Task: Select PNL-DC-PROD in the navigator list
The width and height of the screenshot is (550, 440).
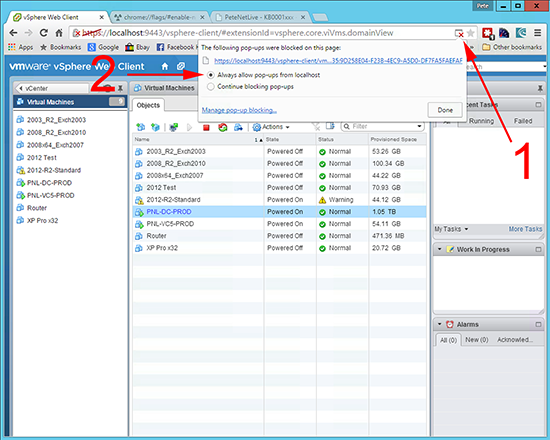Action: 49,183
